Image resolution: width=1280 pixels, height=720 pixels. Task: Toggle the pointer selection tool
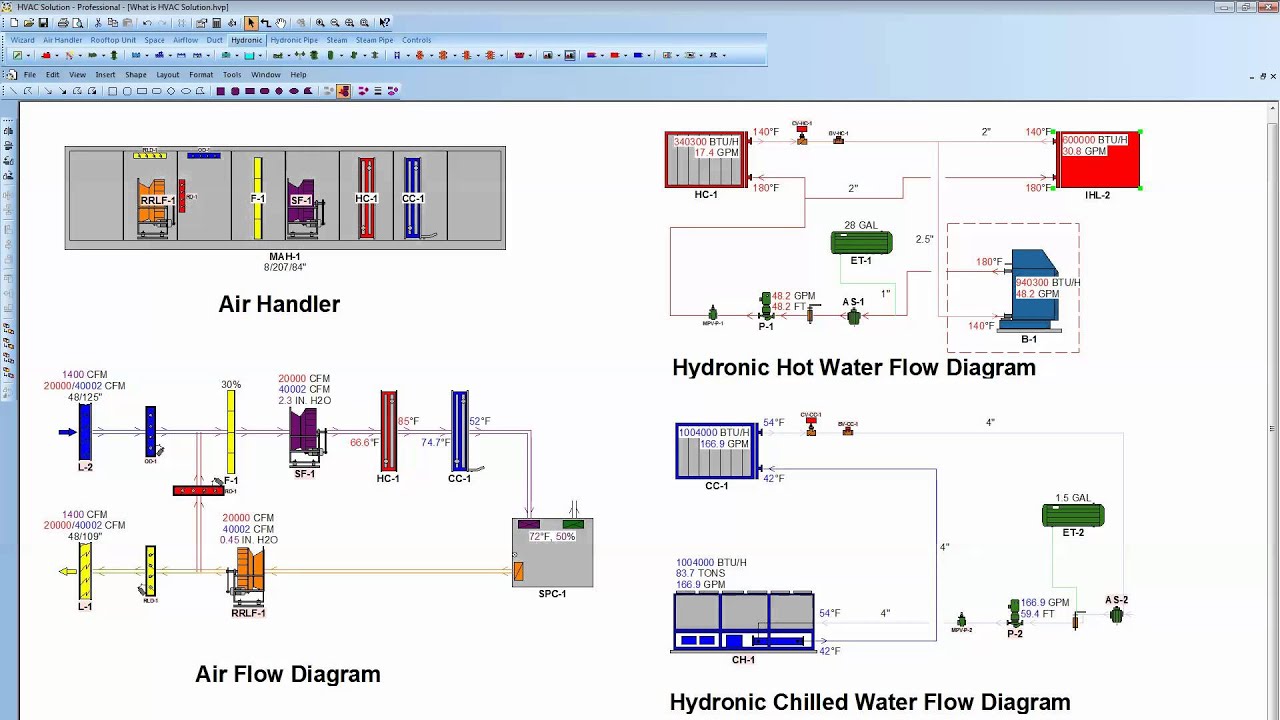tap(251, 23)
